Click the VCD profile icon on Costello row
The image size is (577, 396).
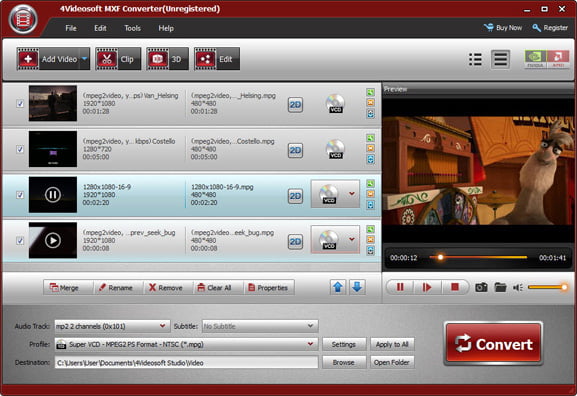coord(335,149)
